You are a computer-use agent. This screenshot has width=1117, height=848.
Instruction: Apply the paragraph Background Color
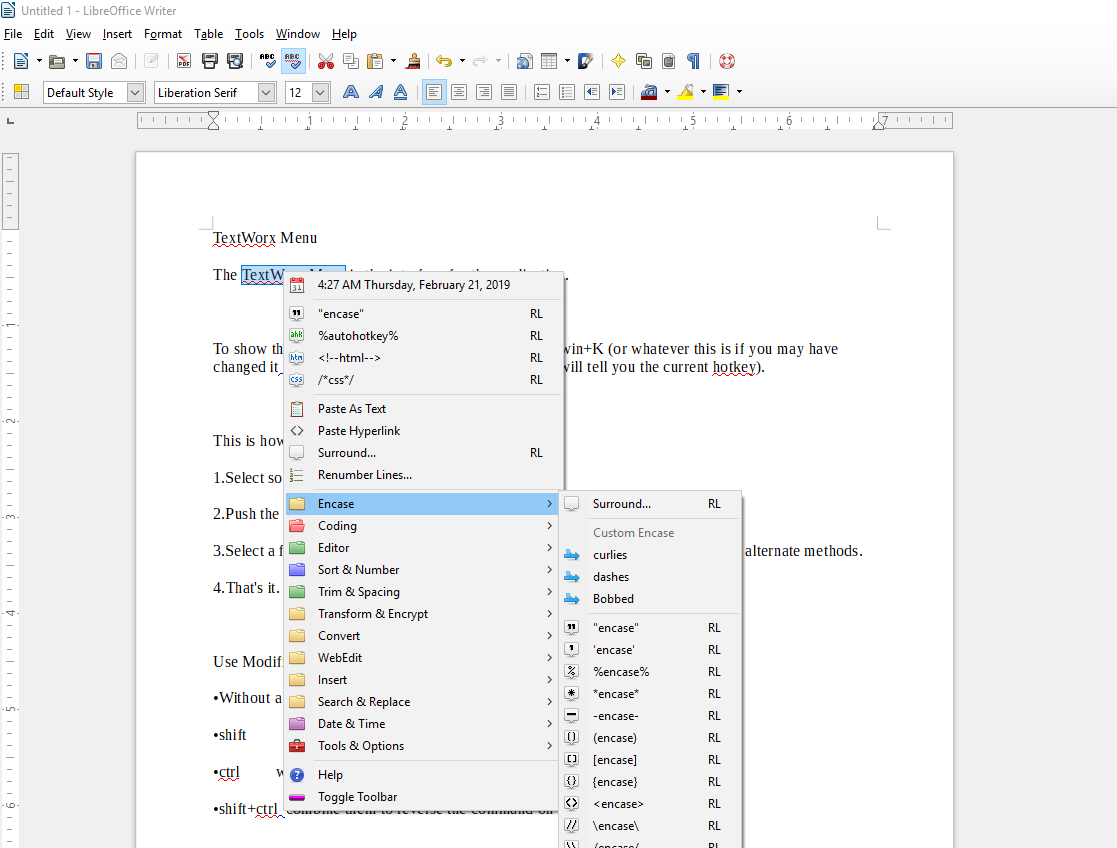tap(721, 92)
